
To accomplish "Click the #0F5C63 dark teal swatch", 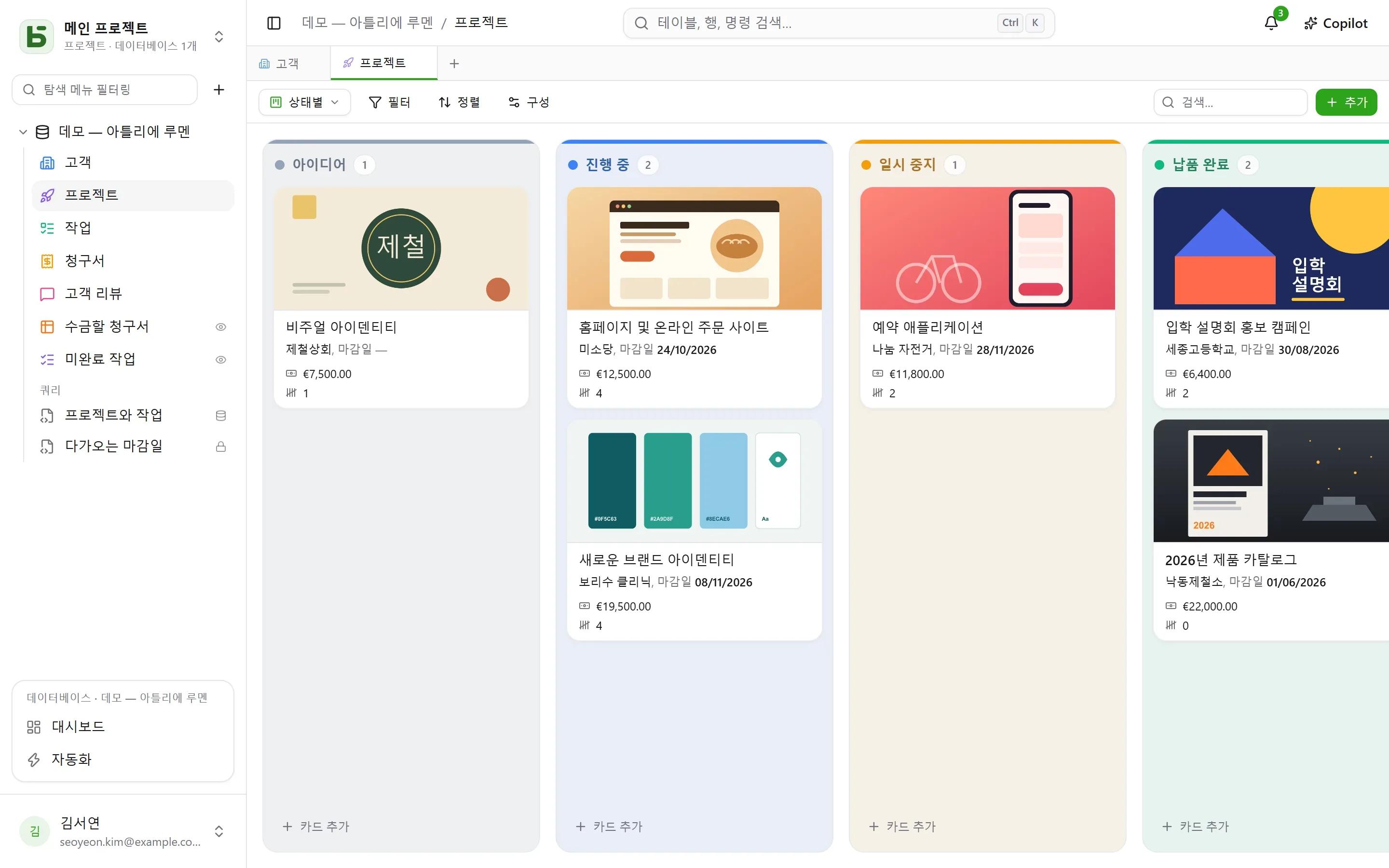I will [612, 480].
